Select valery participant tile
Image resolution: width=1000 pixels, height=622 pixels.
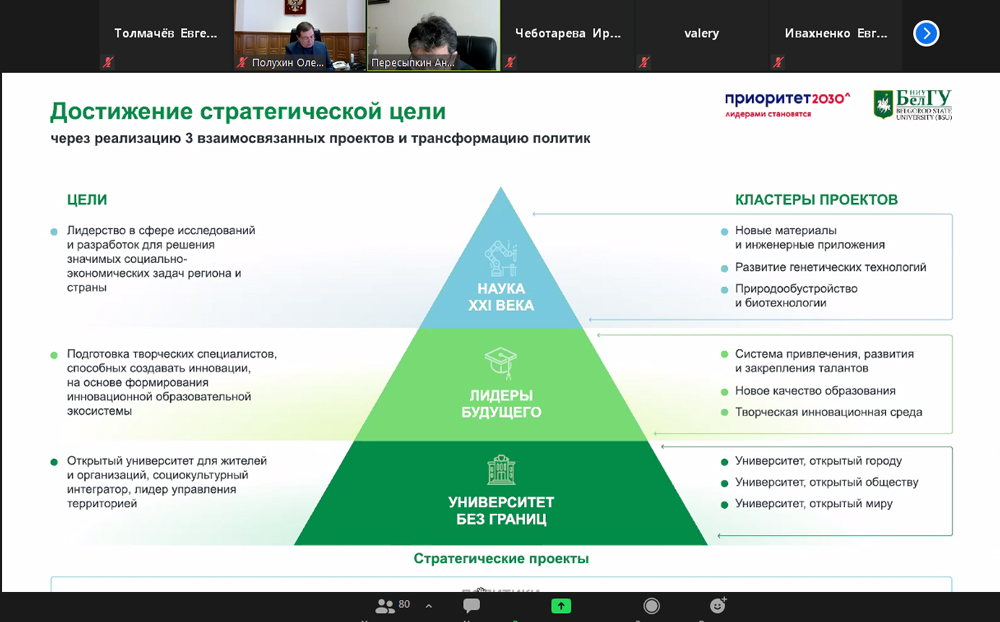point(701,34)
